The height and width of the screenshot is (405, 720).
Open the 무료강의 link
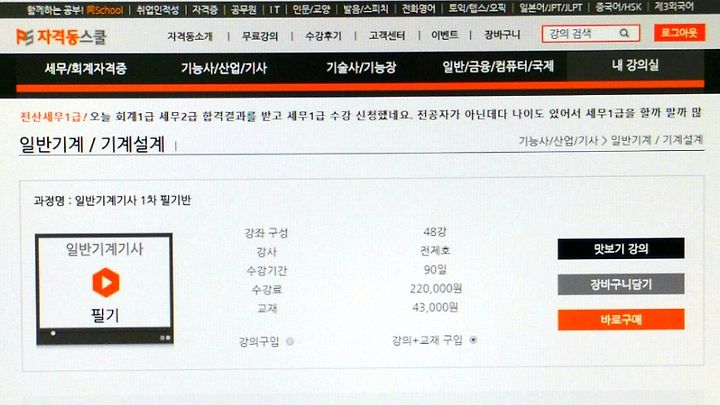pyautogui.click(x=260, y=36)
